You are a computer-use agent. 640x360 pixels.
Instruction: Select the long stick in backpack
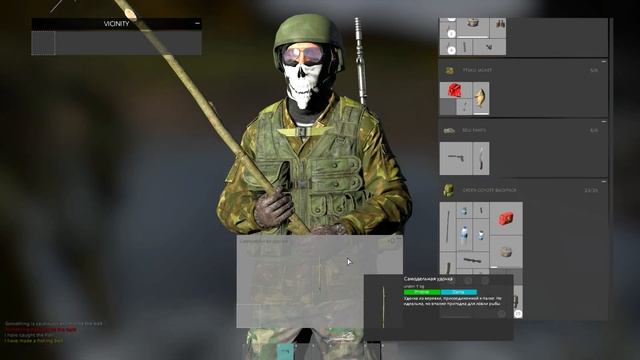[448, 227]
